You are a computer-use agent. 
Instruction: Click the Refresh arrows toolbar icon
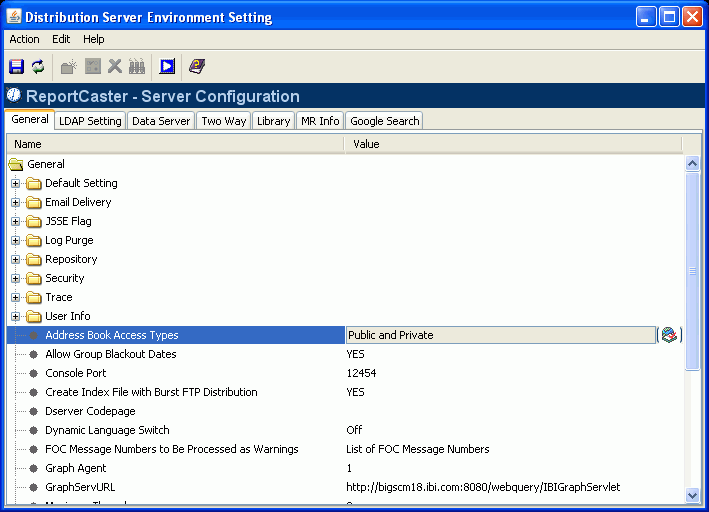tap(38, 66)
